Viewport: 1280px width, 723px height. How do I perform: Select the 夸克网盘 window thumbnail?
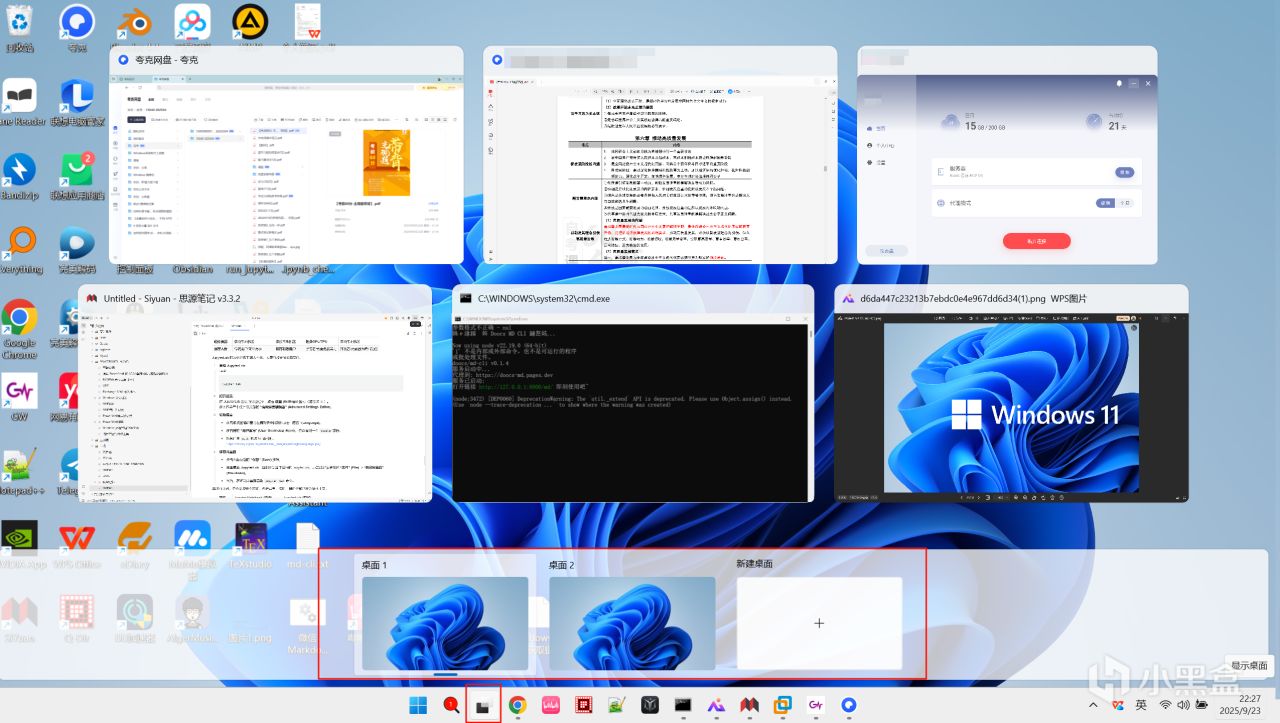(x=286, y=155)
